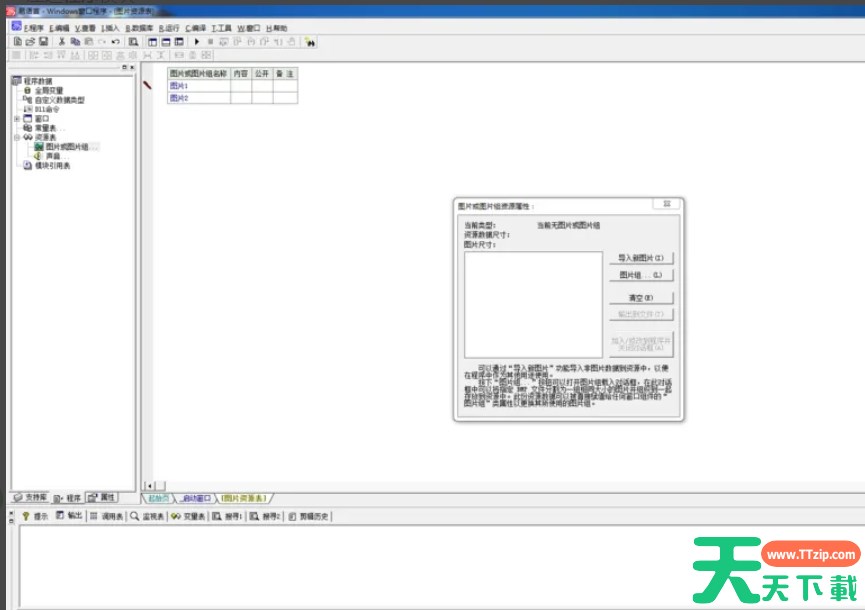
Task: Expand the 窗口 tree node
Action: (16, 118)
